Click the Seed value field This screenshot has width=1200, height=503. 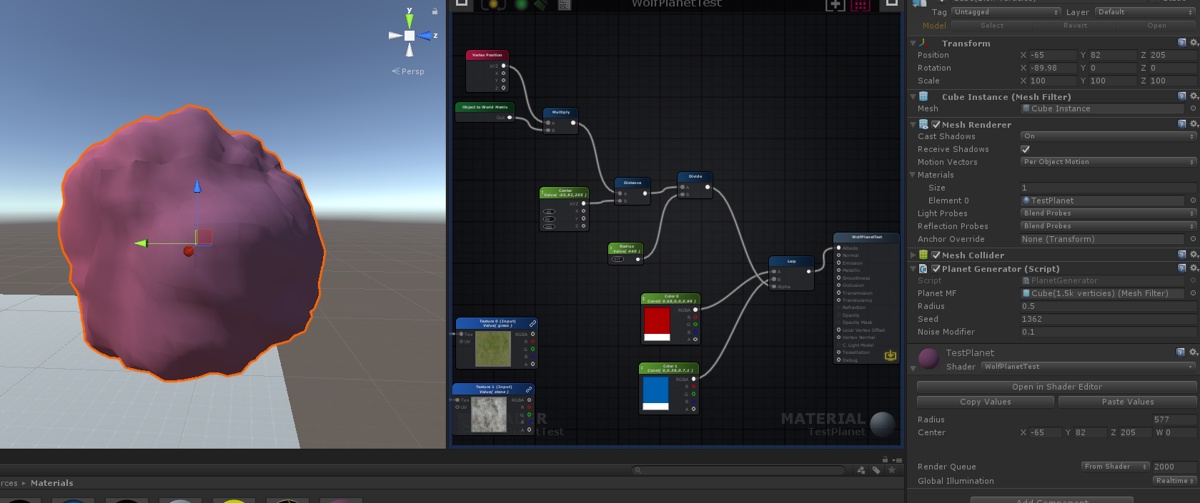tap(1108, 319)
